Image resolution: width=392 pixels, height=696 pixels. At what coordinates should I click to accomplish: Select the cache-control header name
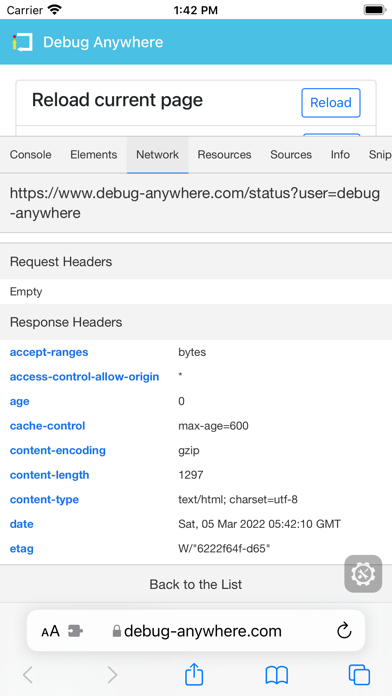(48, 426)
